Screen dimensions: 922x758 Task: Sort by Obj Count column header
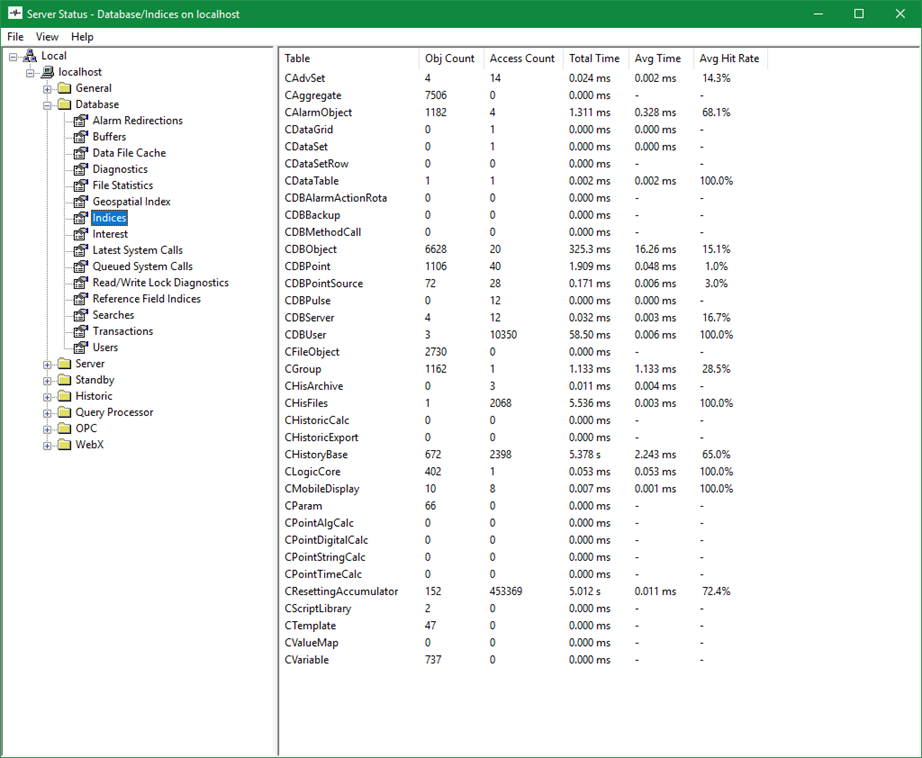[x=449, y=58]
